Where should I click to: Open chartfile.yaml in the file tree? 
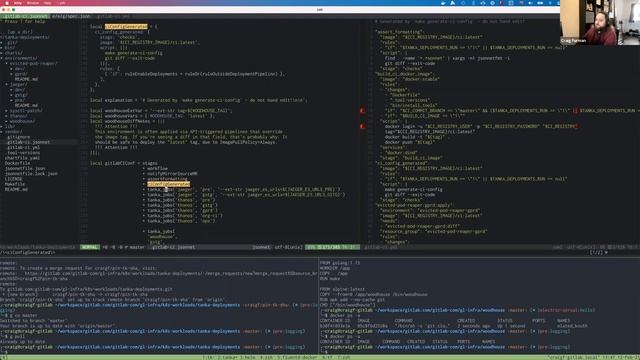coord(22,158)
